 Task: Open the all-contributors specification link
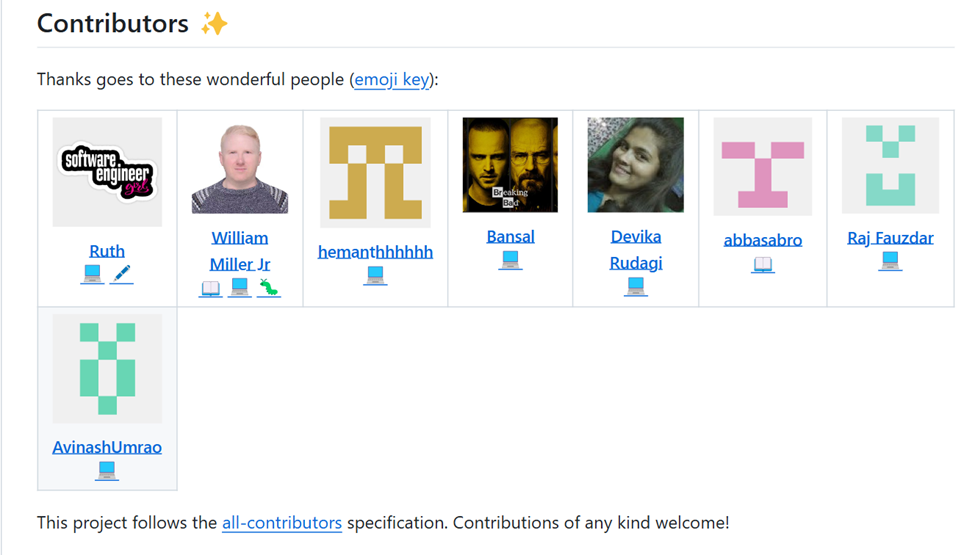click(282, 523)
